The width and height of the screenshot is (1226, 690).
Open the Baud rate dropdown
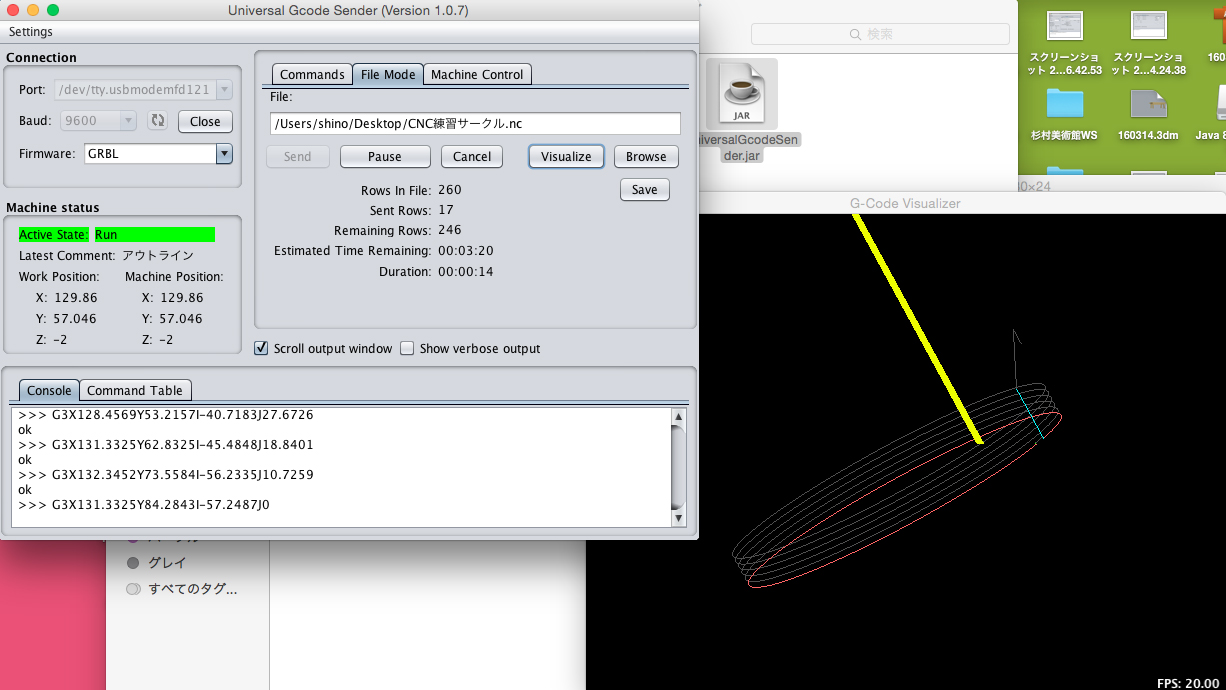coord(98,121)
